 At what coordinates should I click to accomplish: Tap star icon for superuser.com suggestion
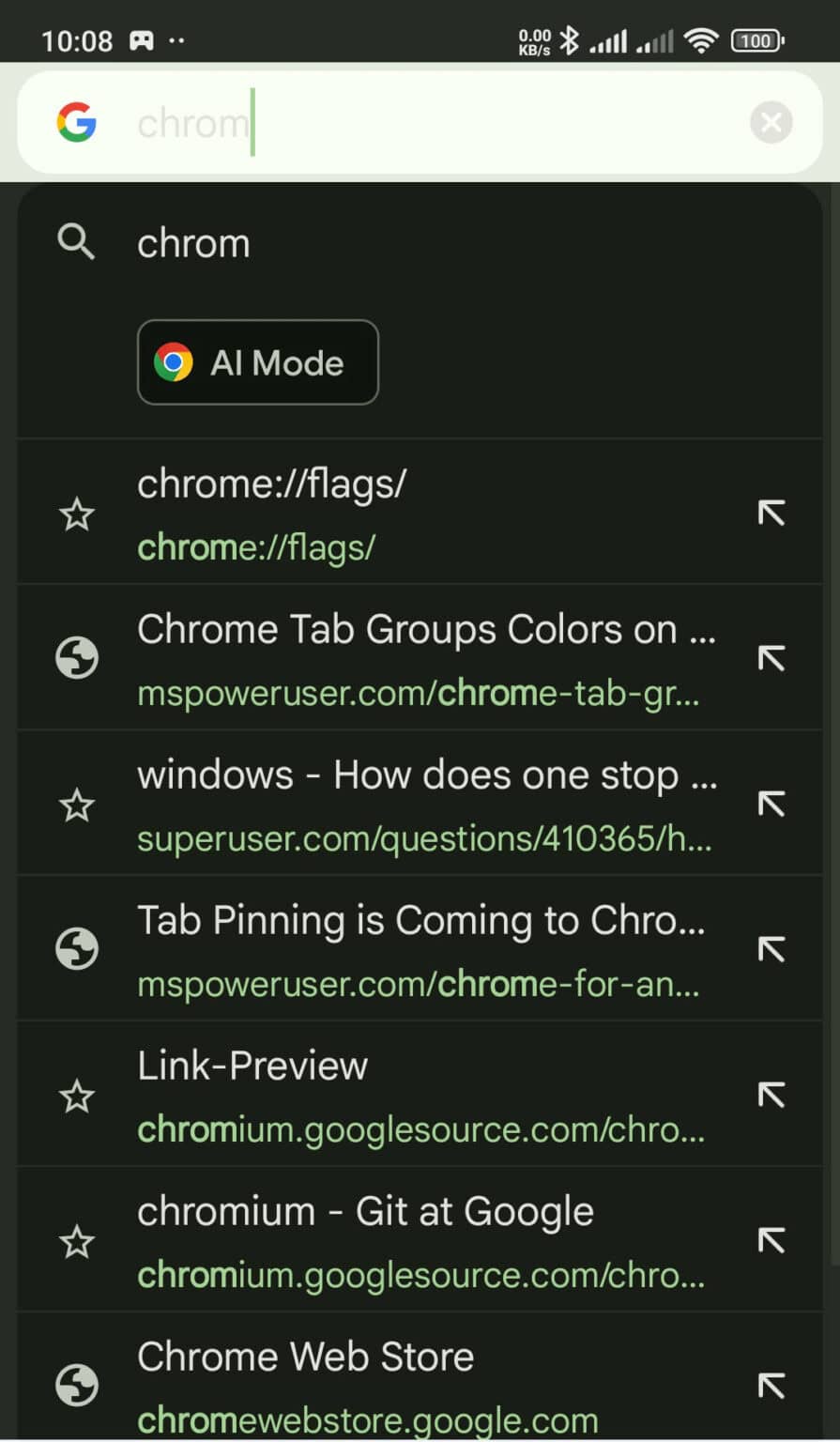(x=77, y=805)
